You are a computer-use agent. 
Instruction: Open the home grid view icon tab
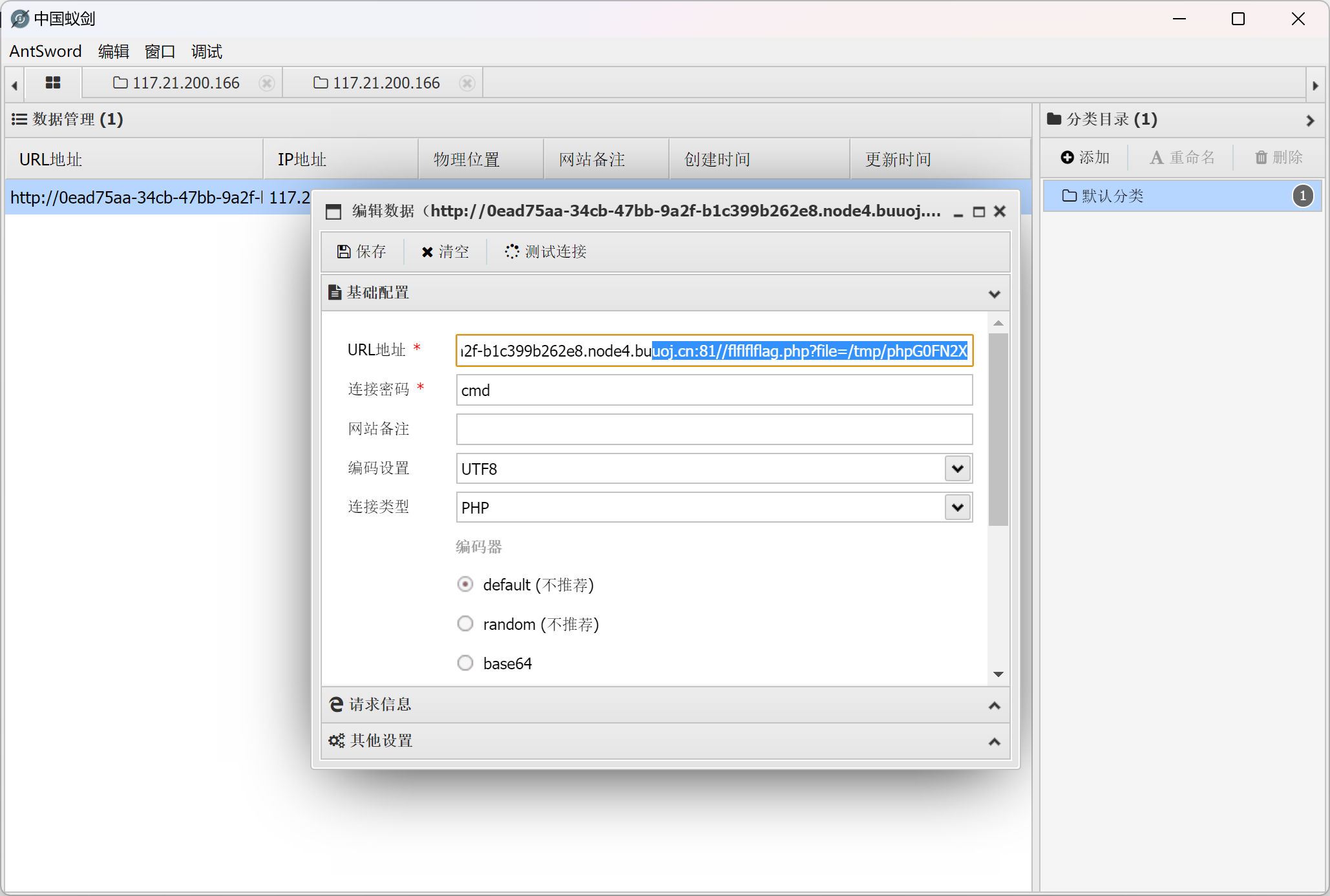tap(53, 83)
